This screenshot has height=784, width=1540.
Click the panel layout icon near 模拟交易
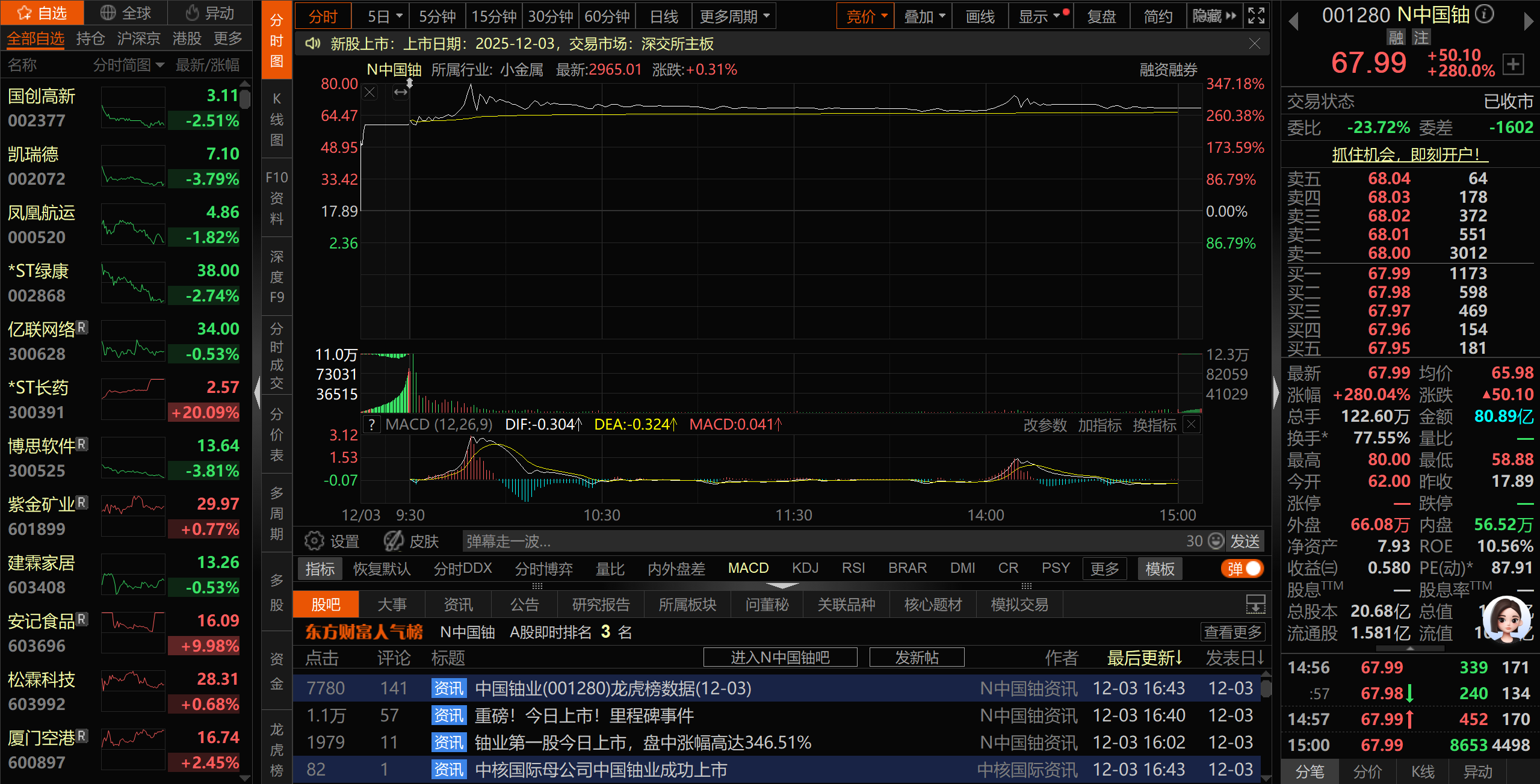click(x=1255, y=604)
